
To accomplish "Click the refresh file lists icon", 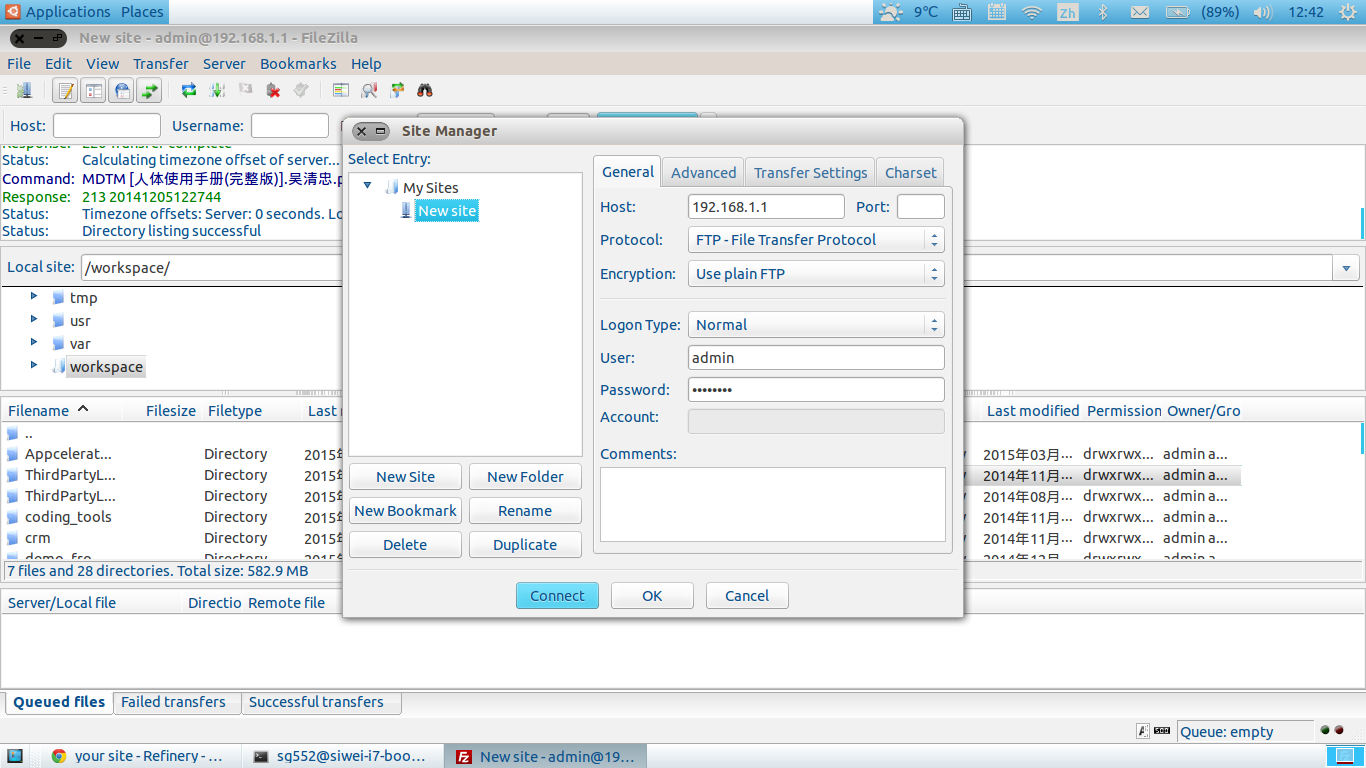I will click(189, 91).
